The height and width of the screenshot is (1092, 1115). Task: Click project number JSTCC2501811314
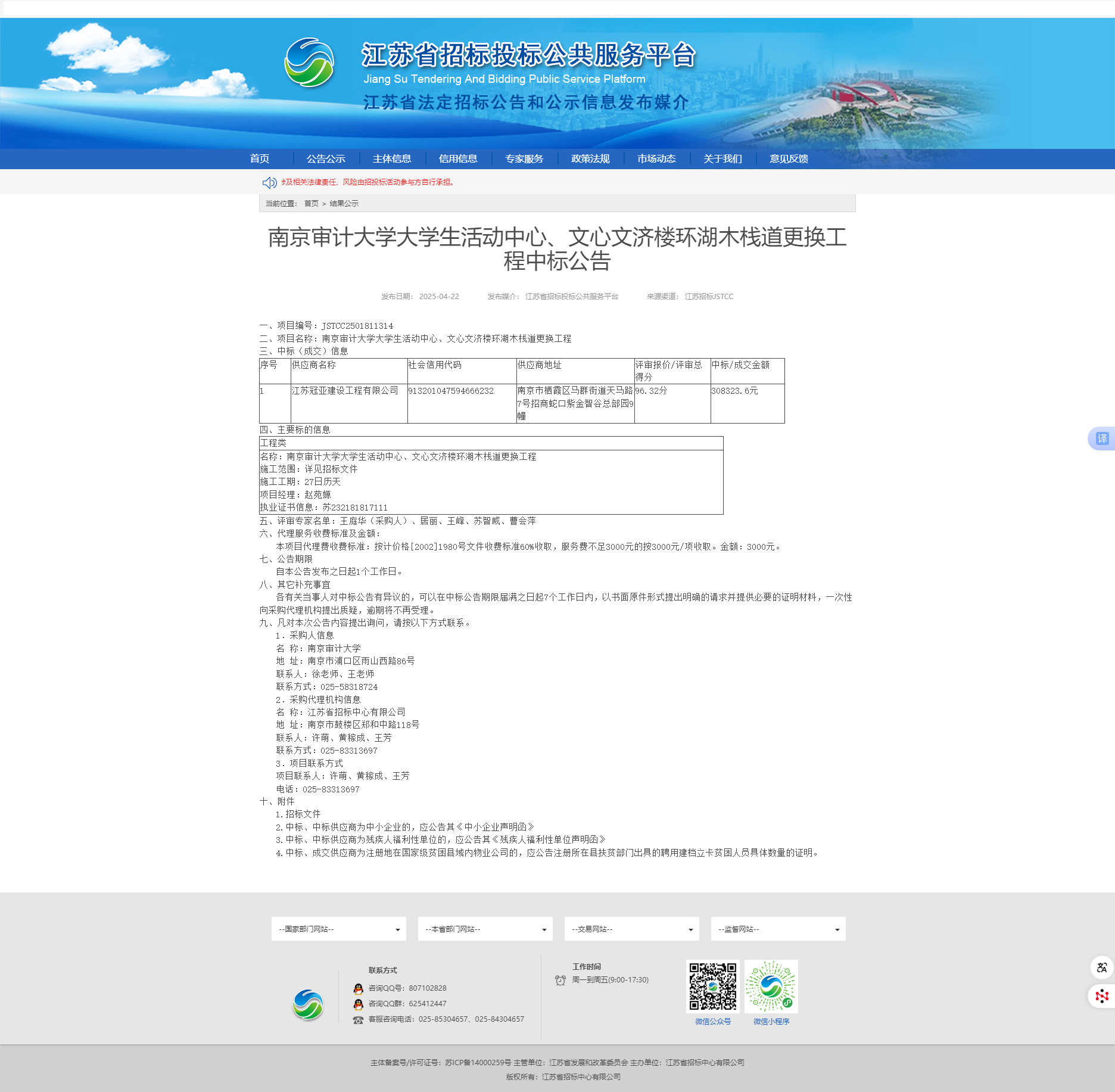point(357,326)
